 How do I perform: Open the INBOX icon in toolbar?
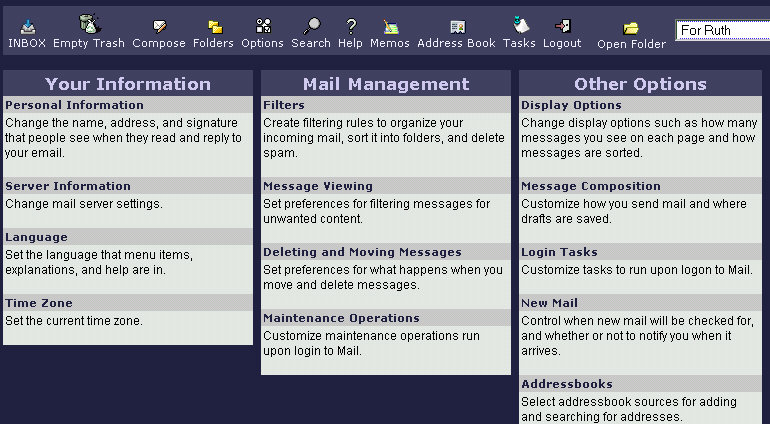coord(27,27)
